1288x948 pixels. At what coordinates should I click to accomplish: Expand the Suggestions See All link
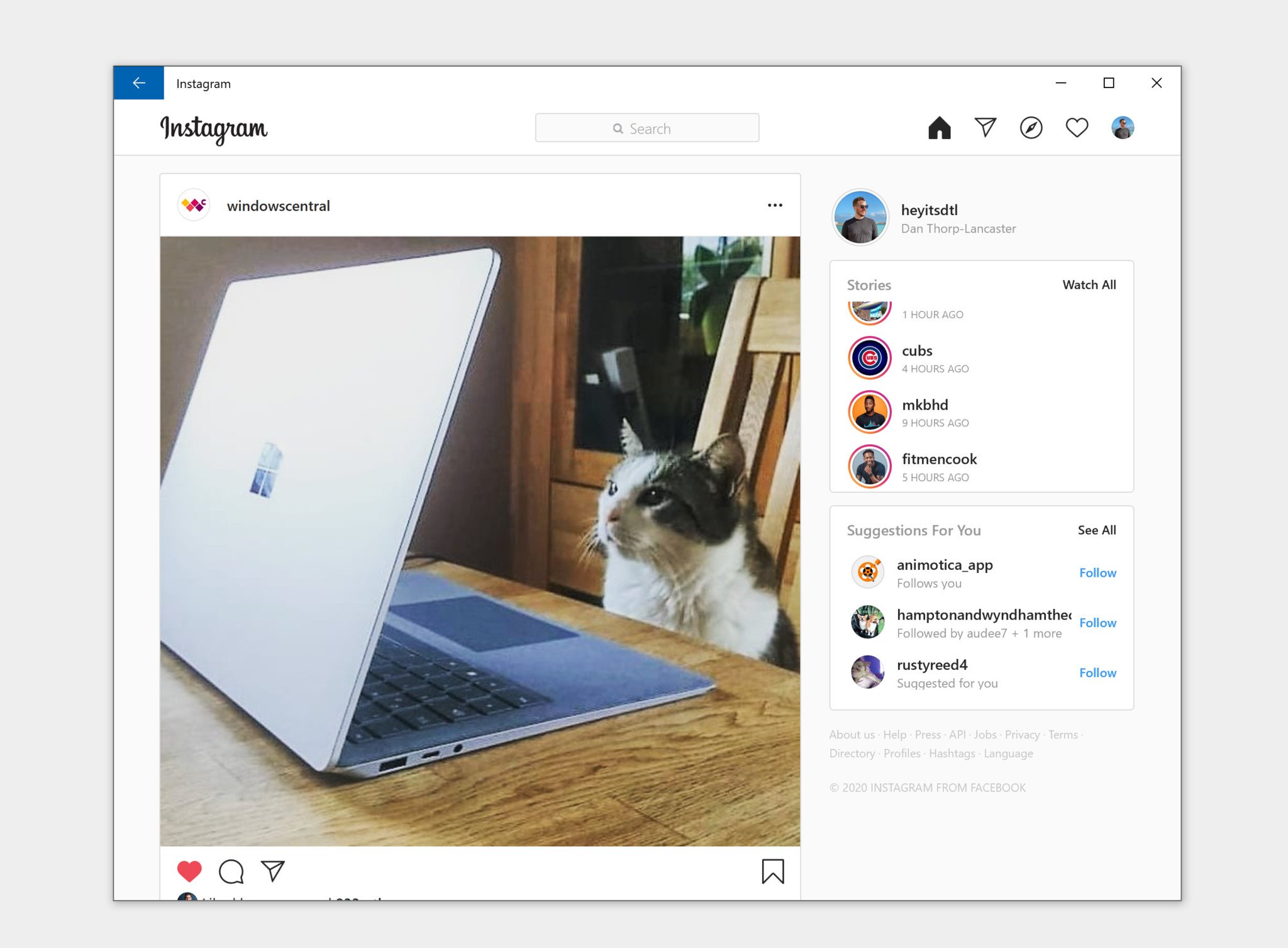pyautogui.click(x=1097, y=531)
